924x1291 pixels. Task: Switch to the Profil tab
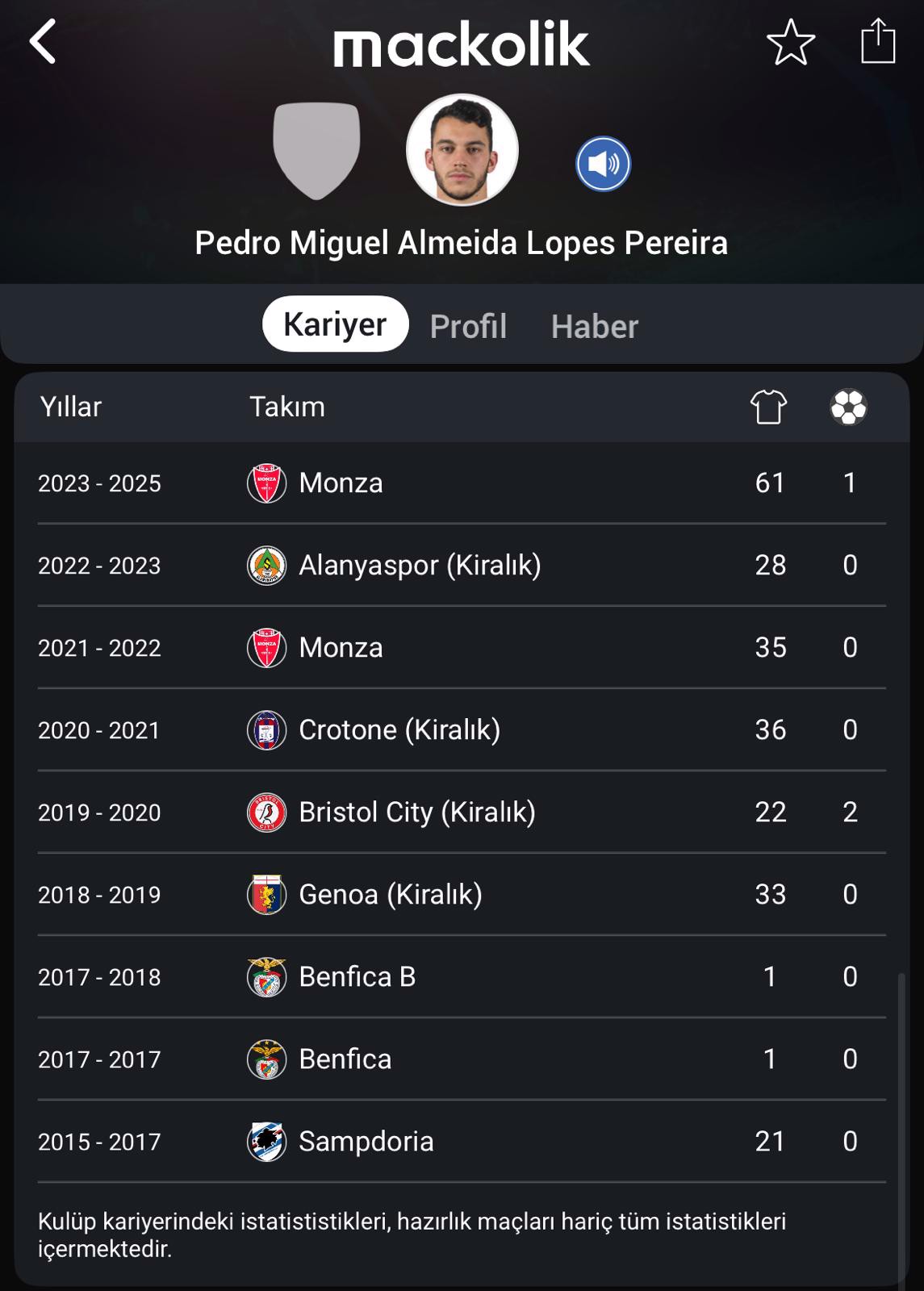coord(468,327)
